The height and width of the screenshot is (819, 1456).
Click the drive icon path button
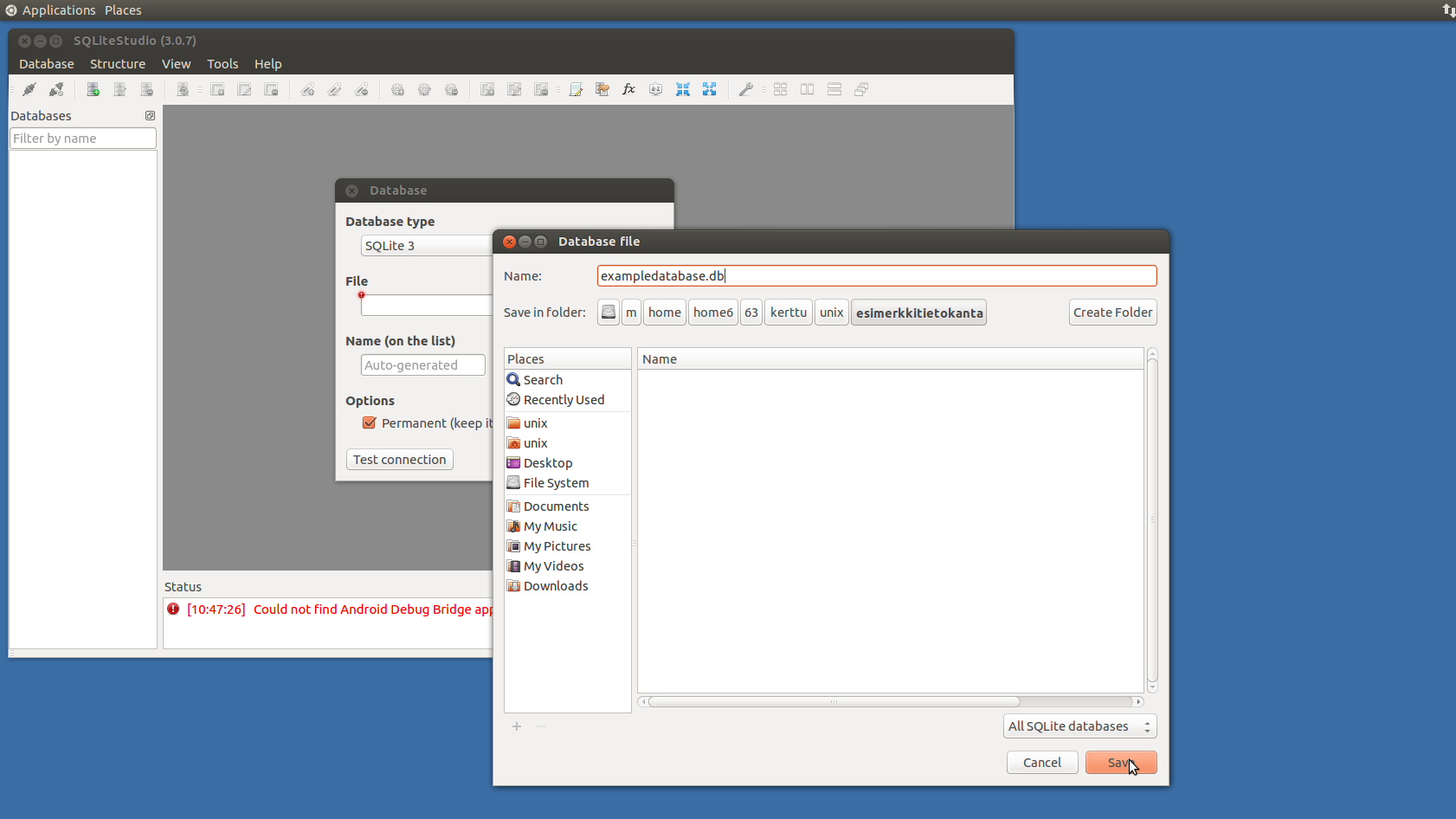(609, 313)
